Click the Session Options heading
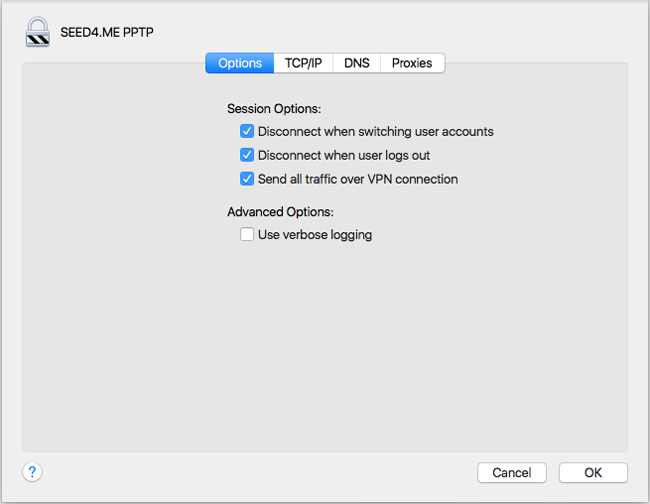The width and height of the screenshot is (650, 504). tap(274, 108)
